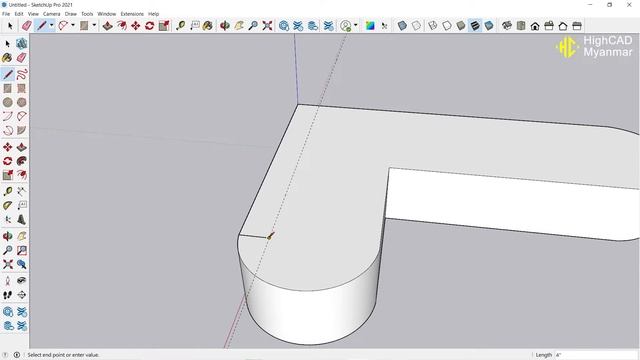Screen dimensions: 640x360
Task: Switch to Iso standard view
Action: (507, 26)
